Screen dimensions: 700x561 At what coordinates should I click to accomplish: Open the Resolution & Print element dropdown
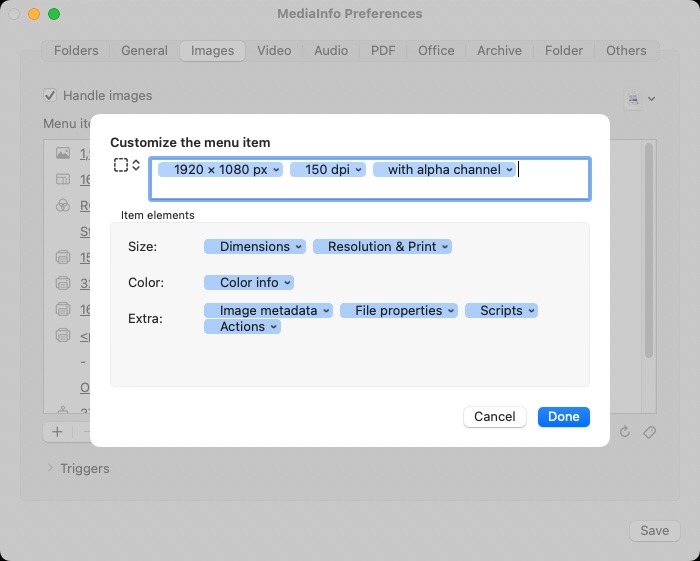click(445, 247)
